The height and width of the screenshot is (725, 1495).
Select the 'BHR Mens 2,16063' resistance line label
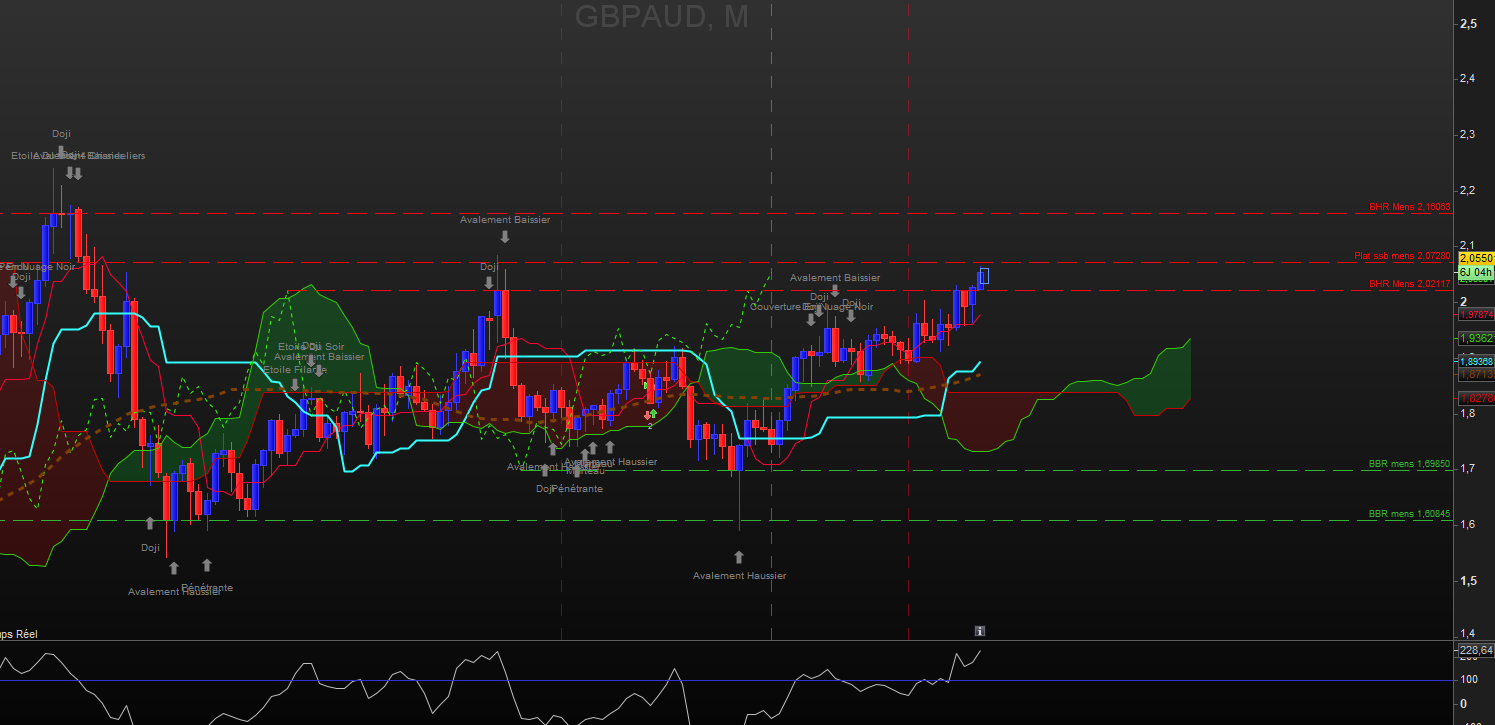(1409, 207)
